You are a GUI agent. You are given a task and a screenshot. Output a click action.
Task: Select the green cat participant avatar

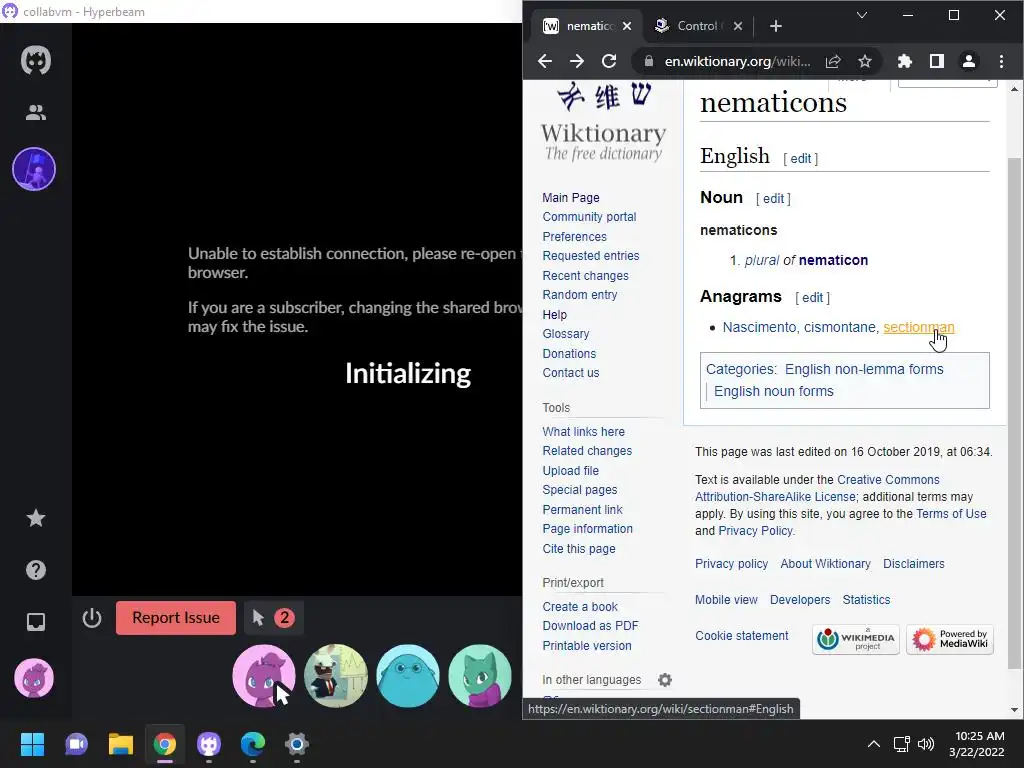click(480, 676)
